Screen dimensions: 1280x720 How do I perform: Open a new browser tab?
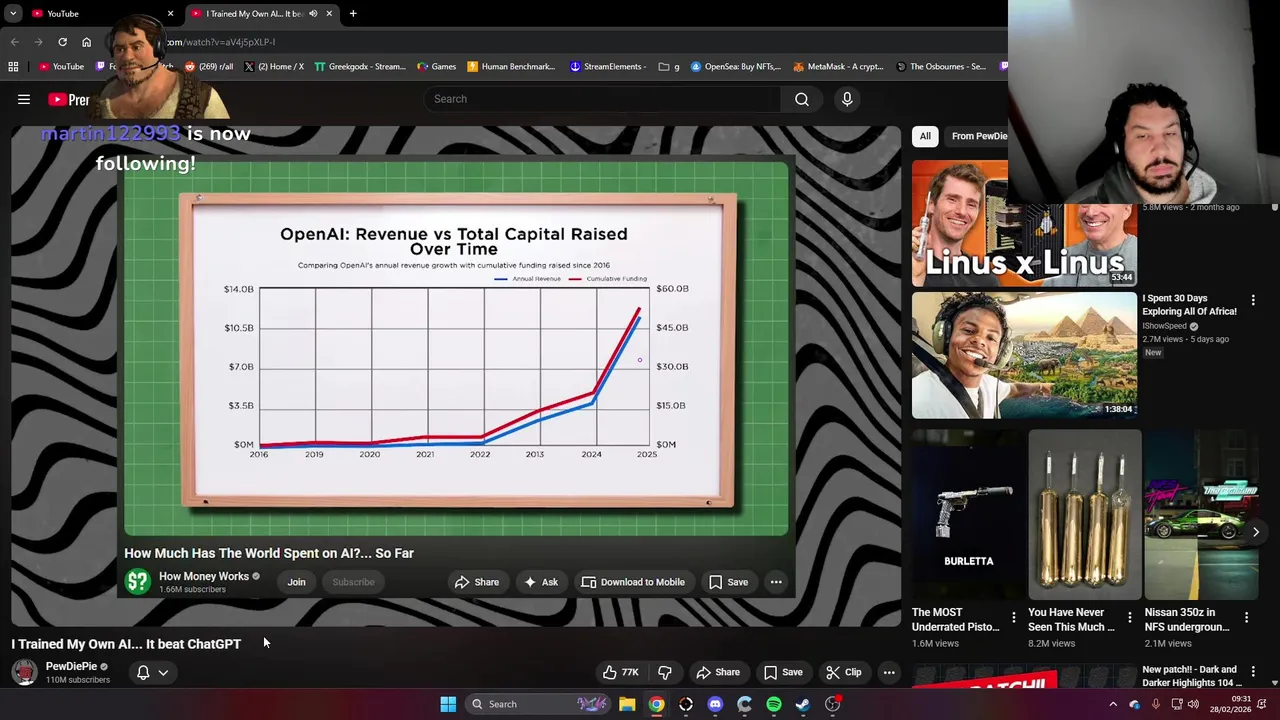click(353, 13)
